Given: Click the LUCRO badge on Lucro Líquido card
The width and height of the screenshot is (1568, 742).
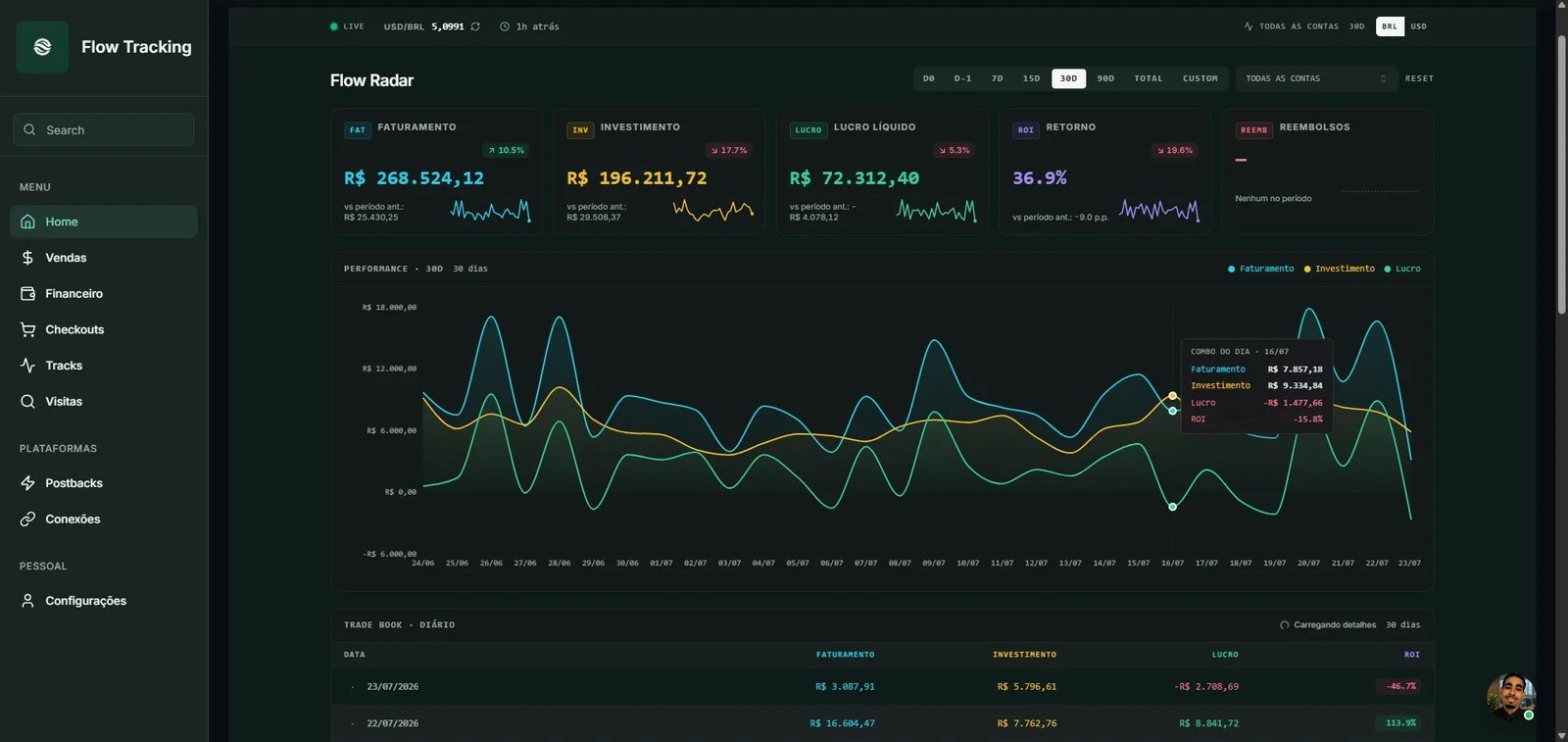Looking at the screenshot, I should 808,129.
